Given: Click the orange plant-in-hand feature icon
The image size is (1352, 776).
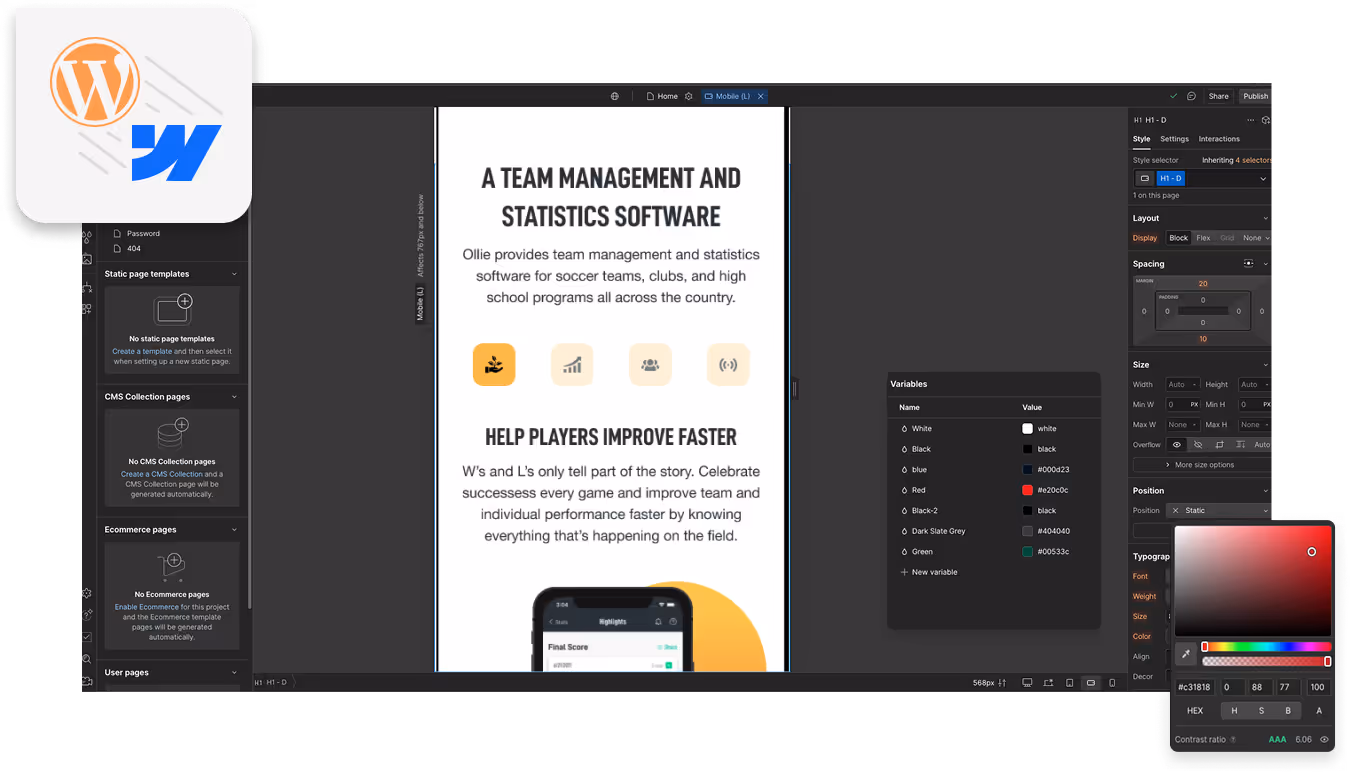Looking at the screenshot, I should click(x=494, y=365).
